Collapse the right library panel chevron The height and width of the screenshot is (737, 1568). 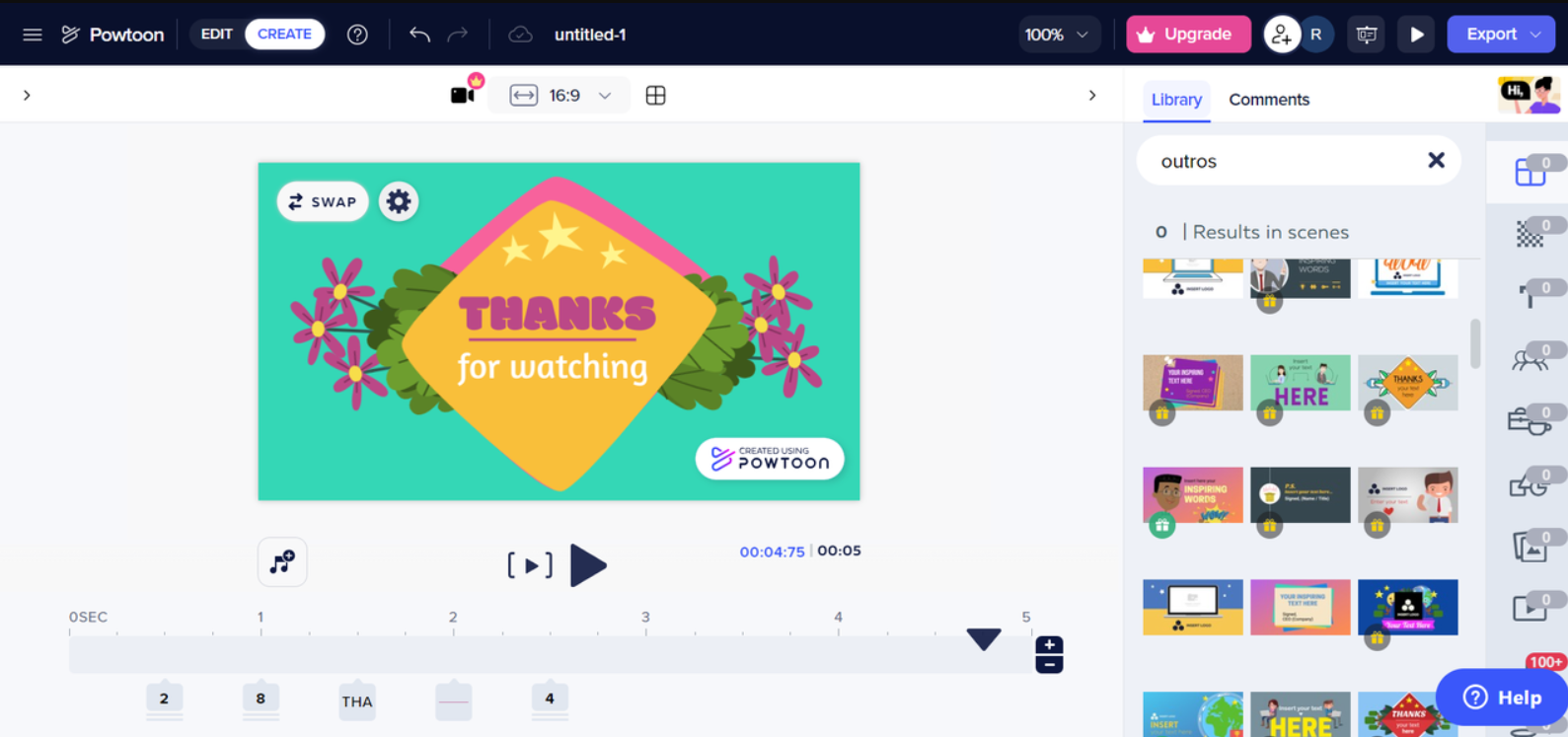tap(1092, 96)
